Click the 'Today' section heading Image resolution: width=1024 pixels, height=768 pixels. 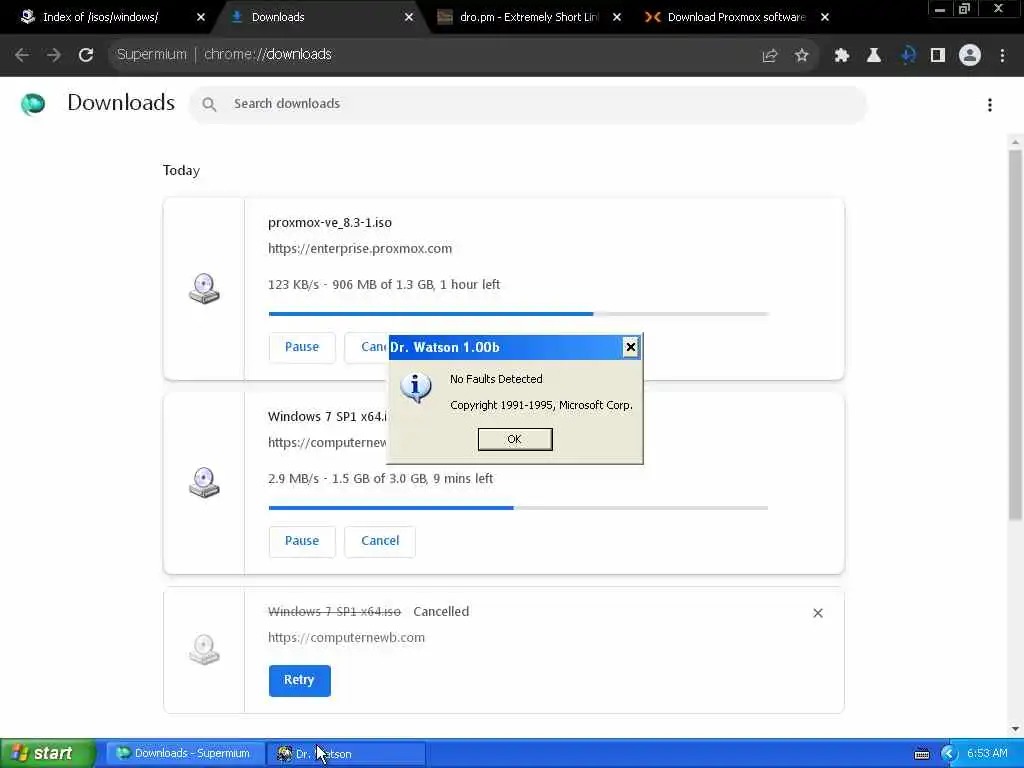(x=181, y=170)
